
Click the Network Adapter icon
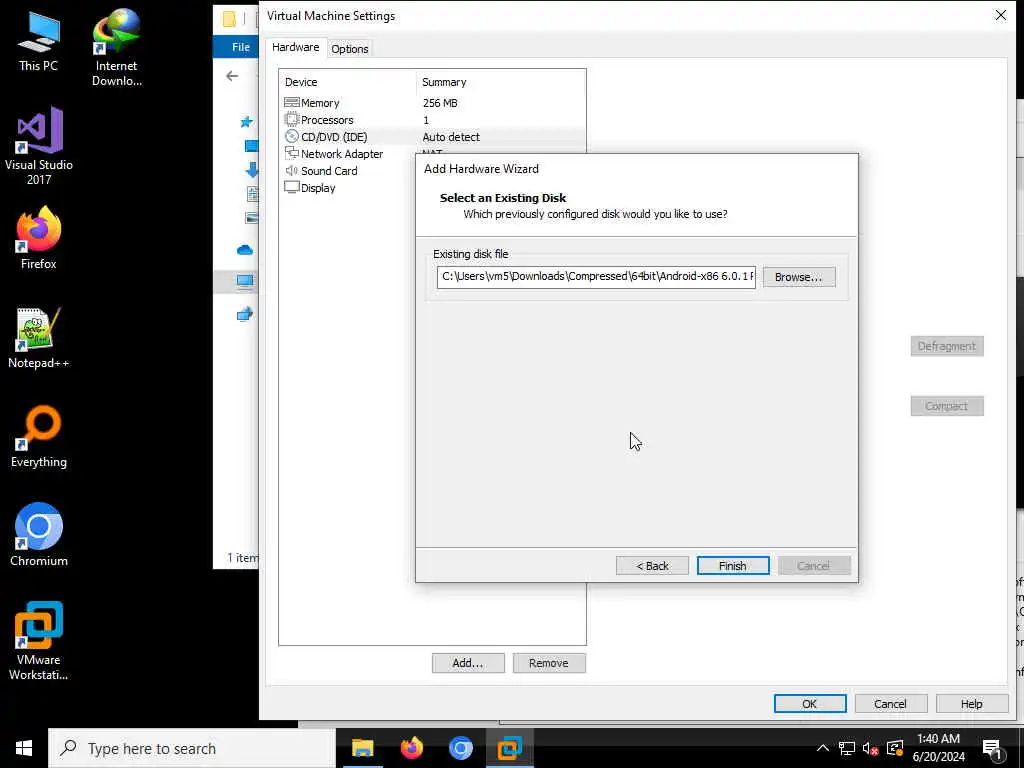291,153
